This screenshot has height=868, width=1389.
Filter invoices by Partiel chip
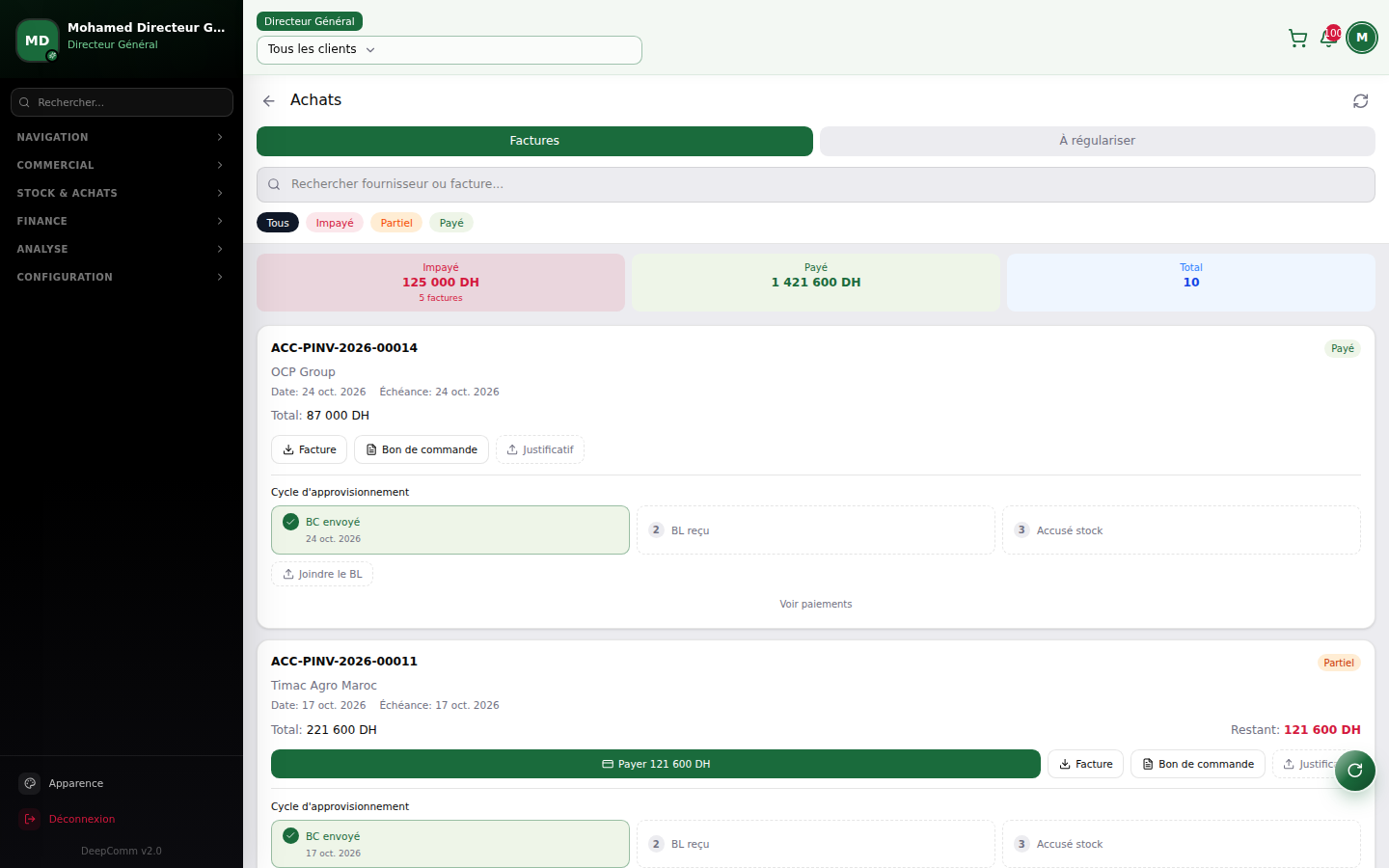[x=396, y=223]
